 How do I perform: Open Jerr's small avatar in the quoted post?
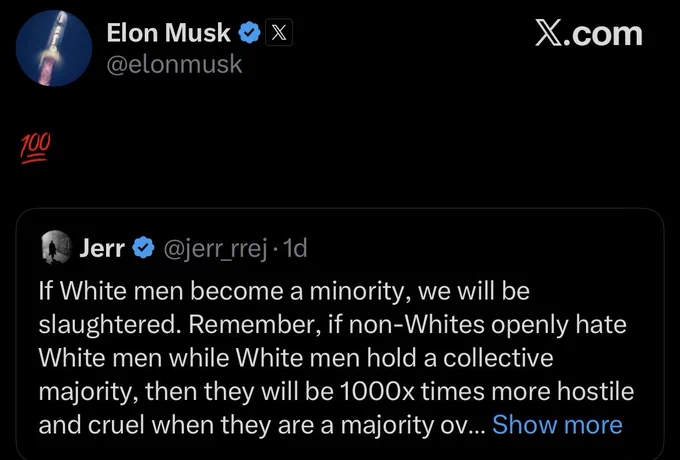pyautogui.click(x=56, y=248)
